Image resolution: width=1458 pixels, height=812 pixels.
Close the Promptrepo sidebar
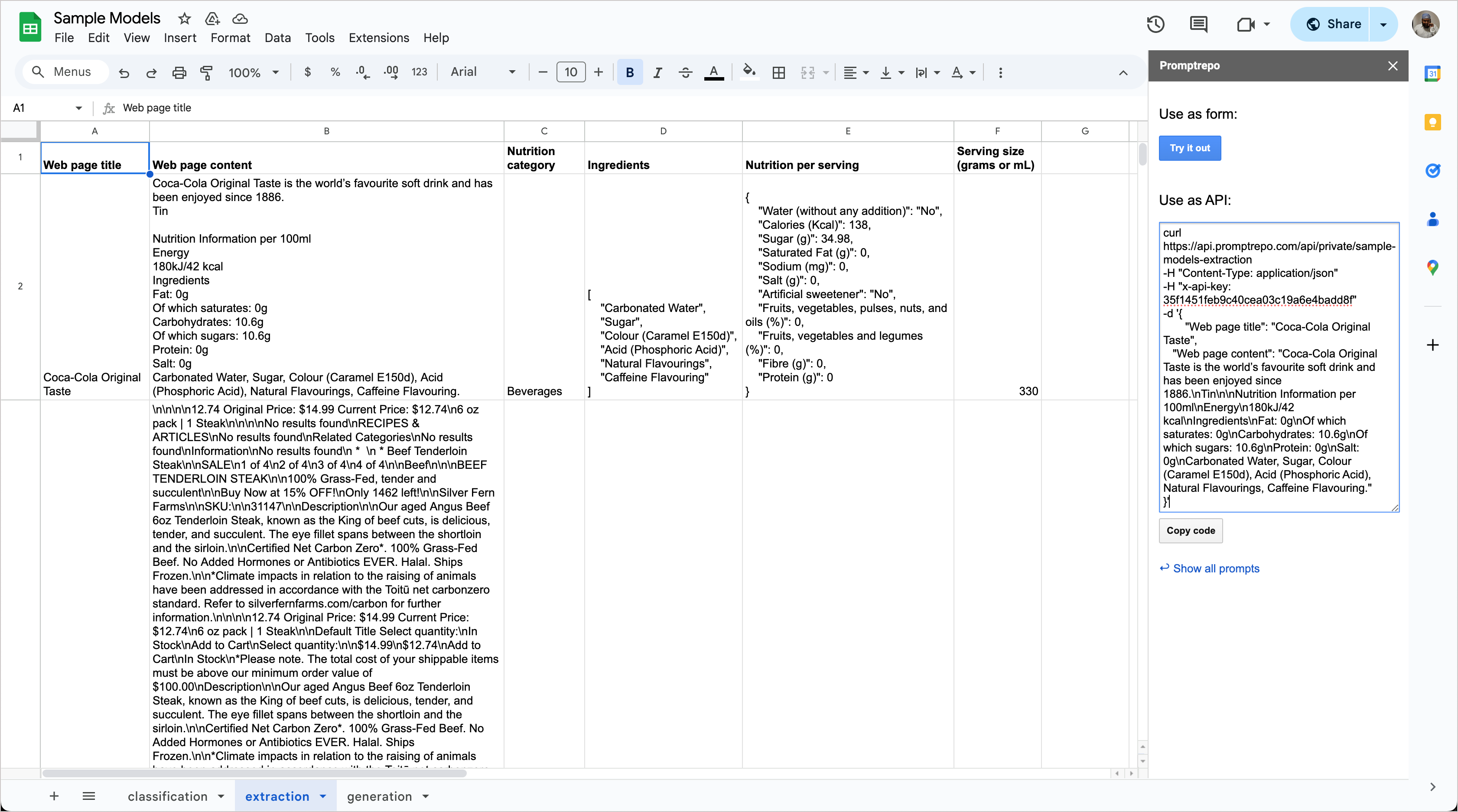coord(1393,65)
